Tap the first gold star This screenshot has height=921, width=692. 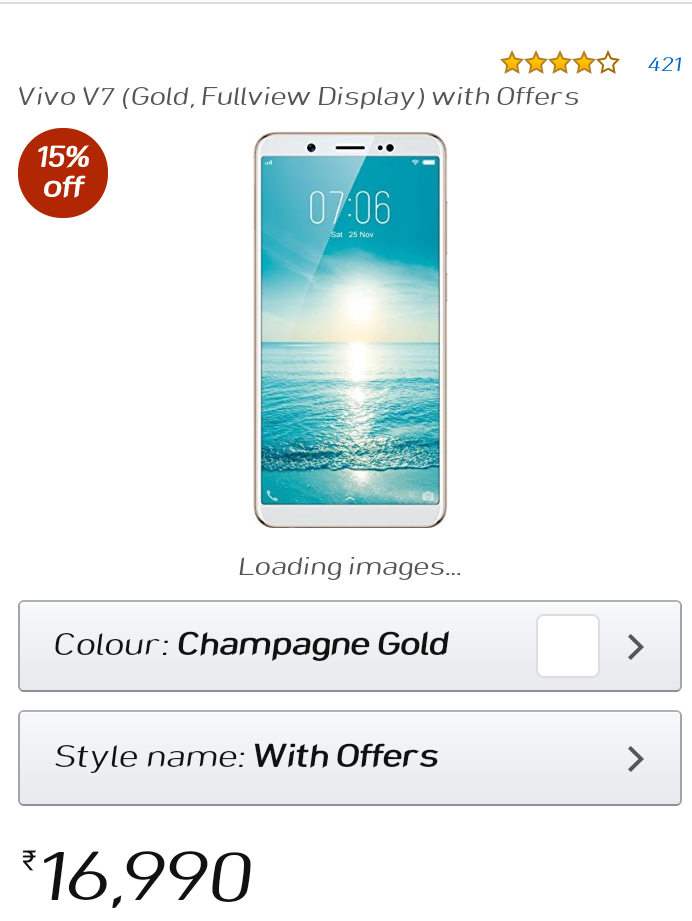[512, 63]
